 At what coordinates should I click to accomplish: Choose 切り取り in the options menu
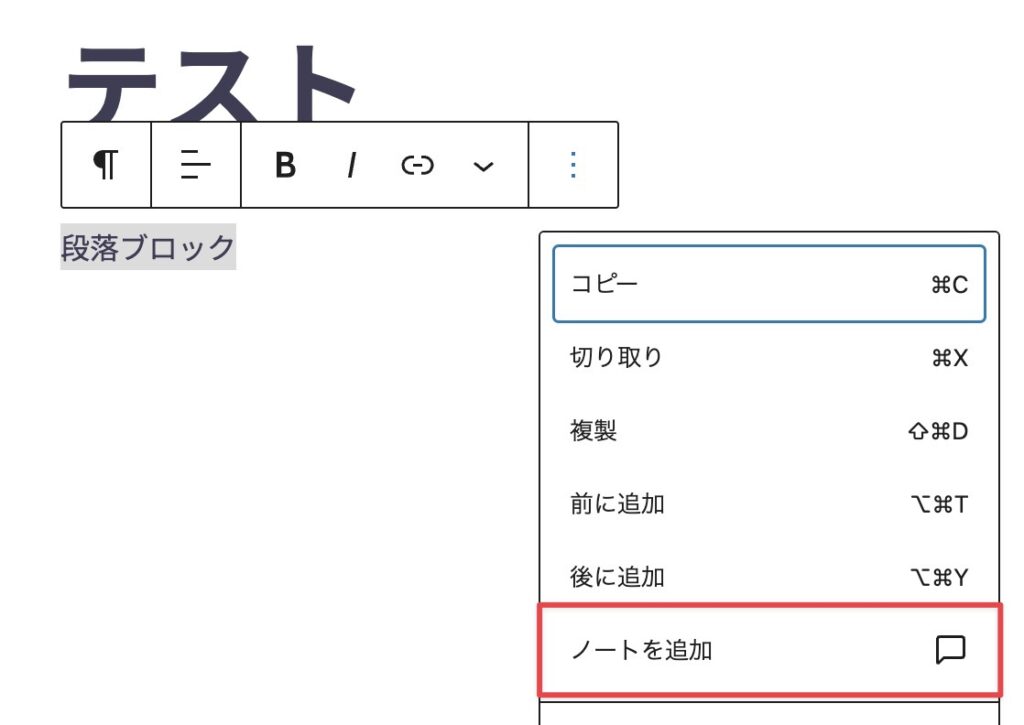616,357
